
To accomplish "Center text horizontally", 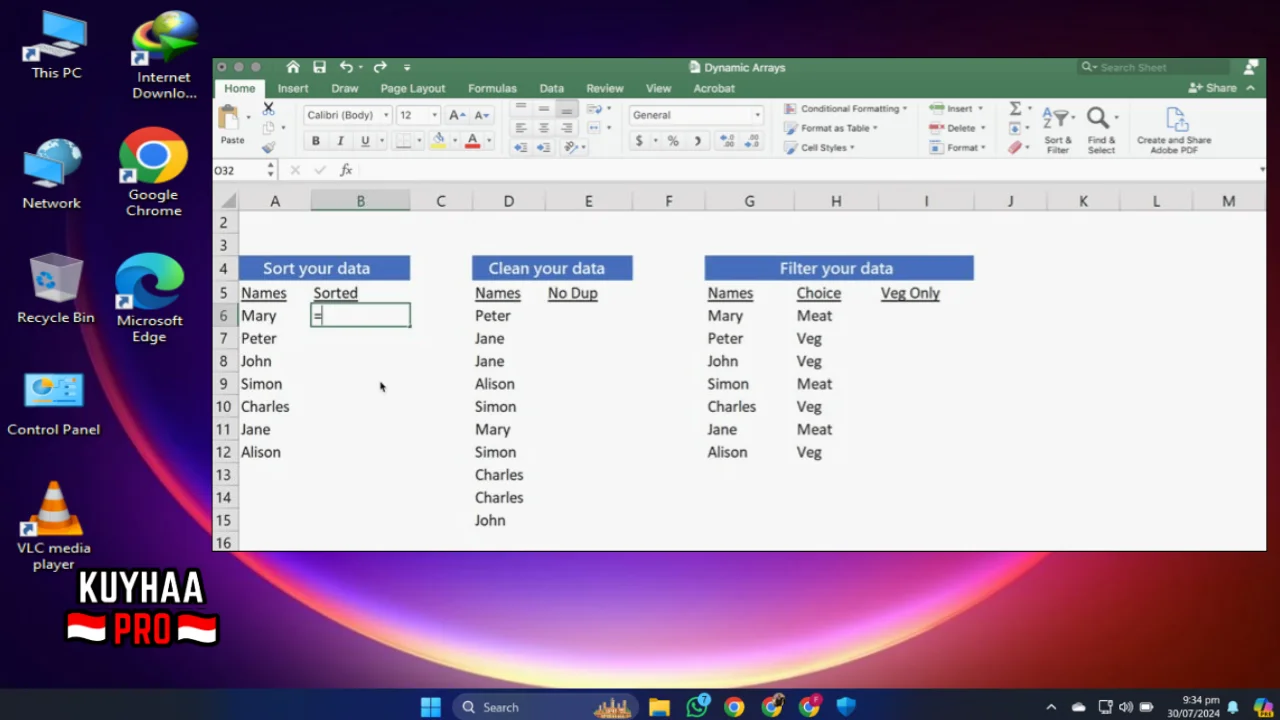I will [x=543, y=128].
